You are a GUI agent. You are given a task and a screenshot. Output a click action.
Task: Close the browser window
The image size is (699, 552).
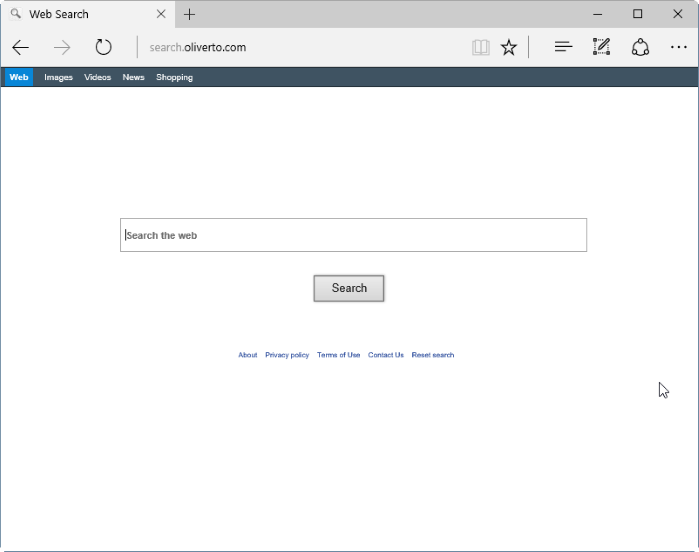point(678,14)
